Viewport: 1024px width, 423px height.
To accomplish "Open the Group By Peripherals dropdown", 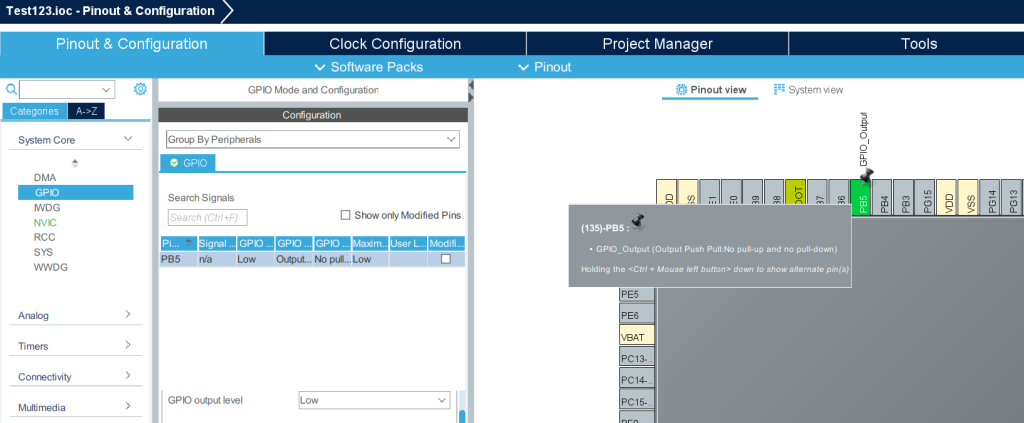I will tap(312, 140).
